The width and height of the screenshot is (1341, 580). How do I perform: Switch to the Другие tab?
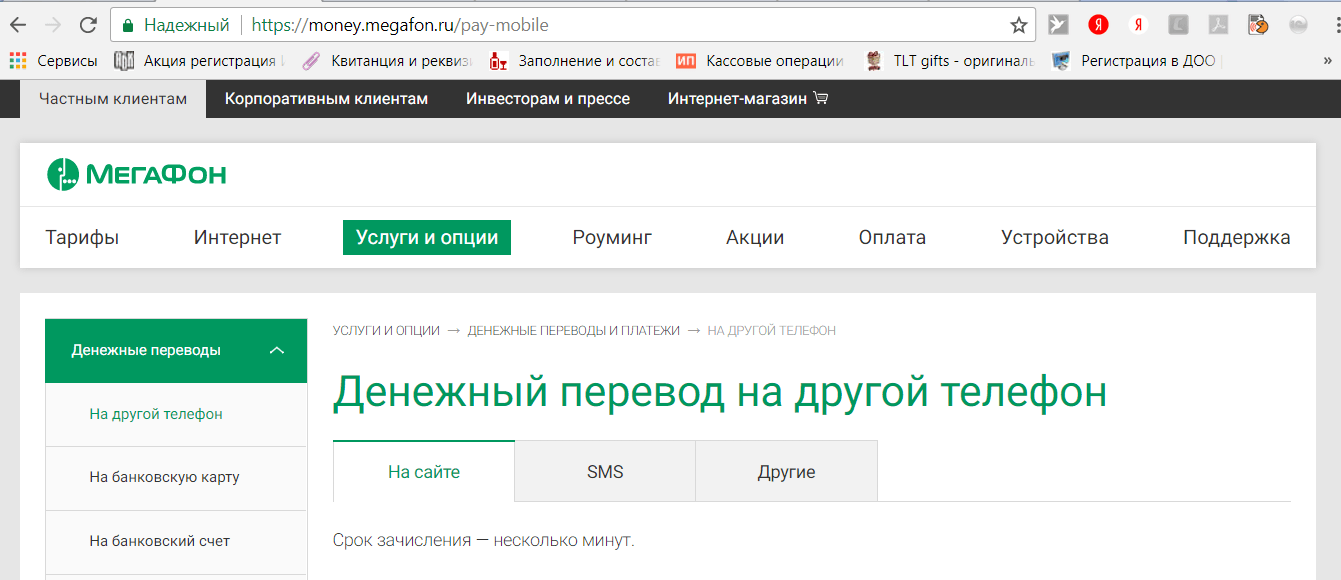click(787, 472)
